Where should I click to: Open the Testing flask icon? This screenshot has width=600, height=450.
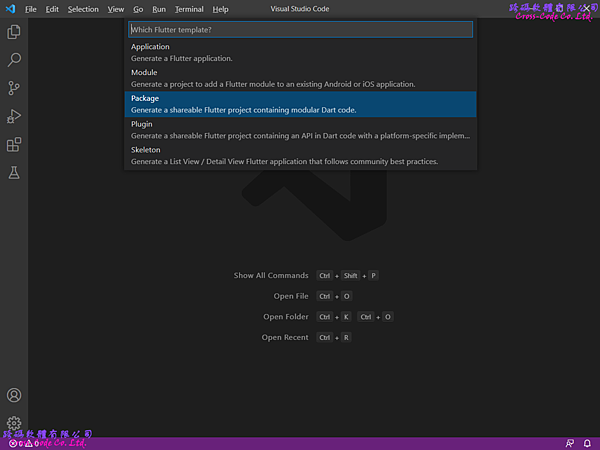tap(14, 173)
